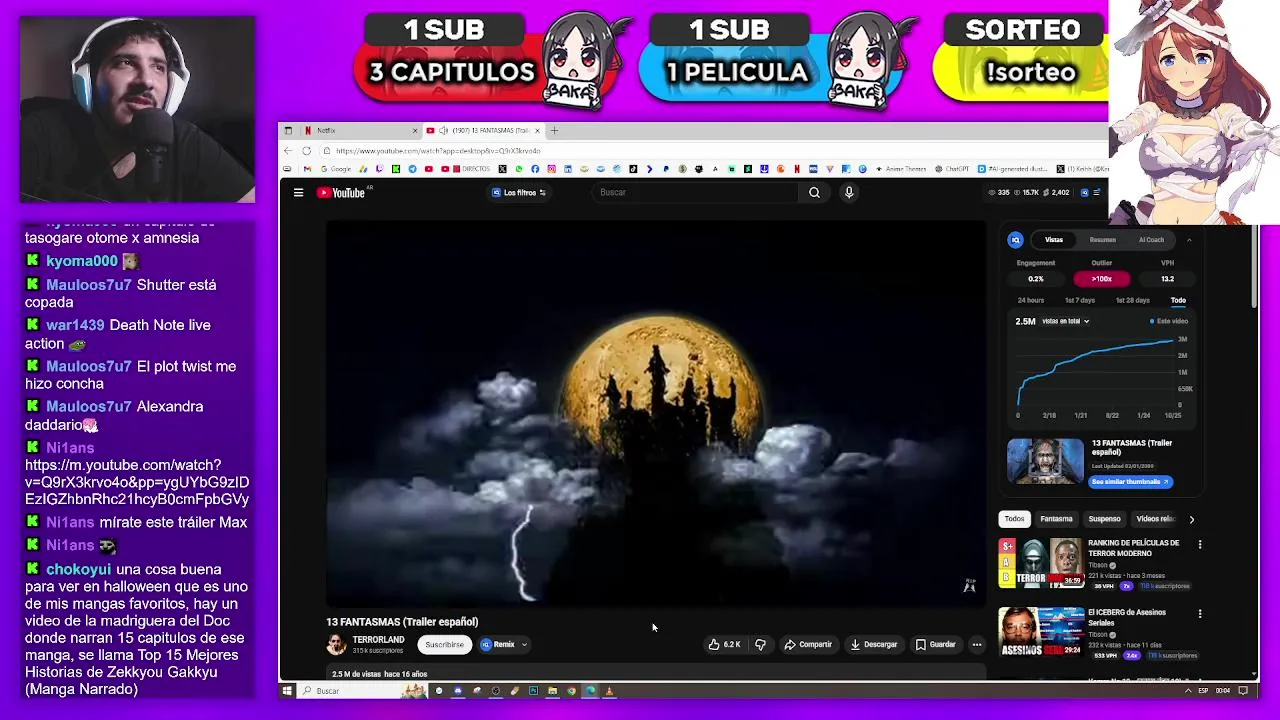Image resolution: width=1280 pixels, height=720 pixels.
Task: Click the >100x Outlier badge
Action: (1101, 279)
